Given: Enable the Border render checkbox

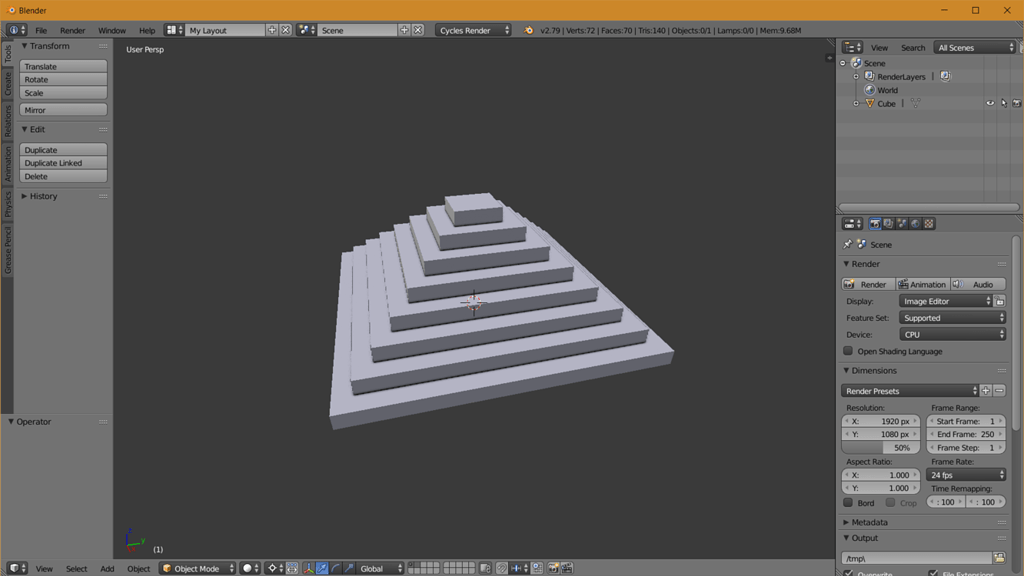Looking at the screenshot, I should tap(847, 502).
